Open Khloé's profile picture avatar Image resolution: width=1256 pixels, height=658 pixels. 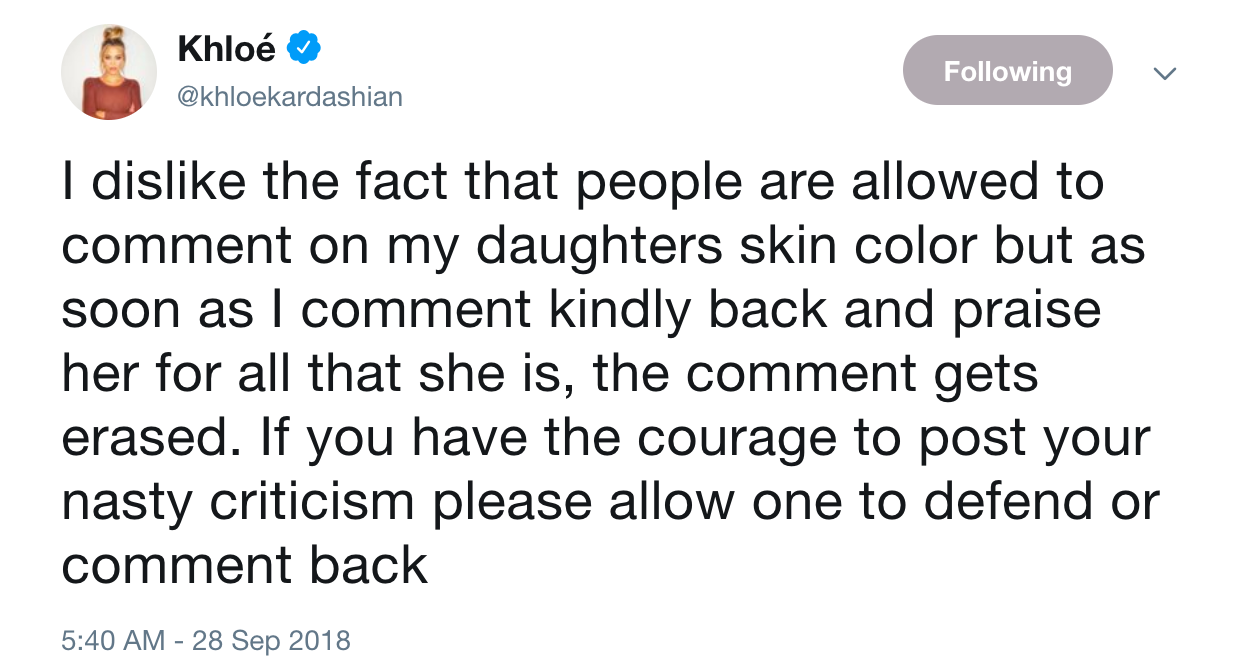(109, 72)
